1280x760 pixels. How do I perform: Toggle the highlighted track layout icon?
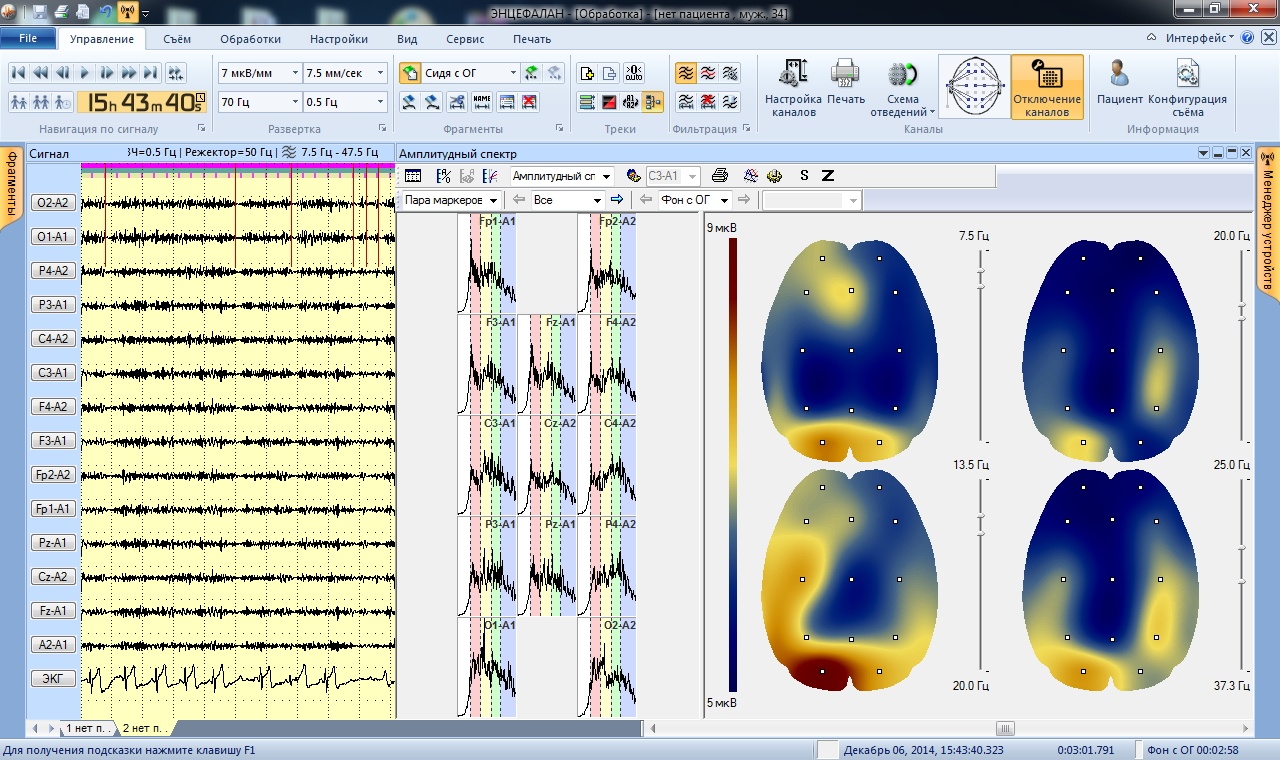[x=653, y=102]
